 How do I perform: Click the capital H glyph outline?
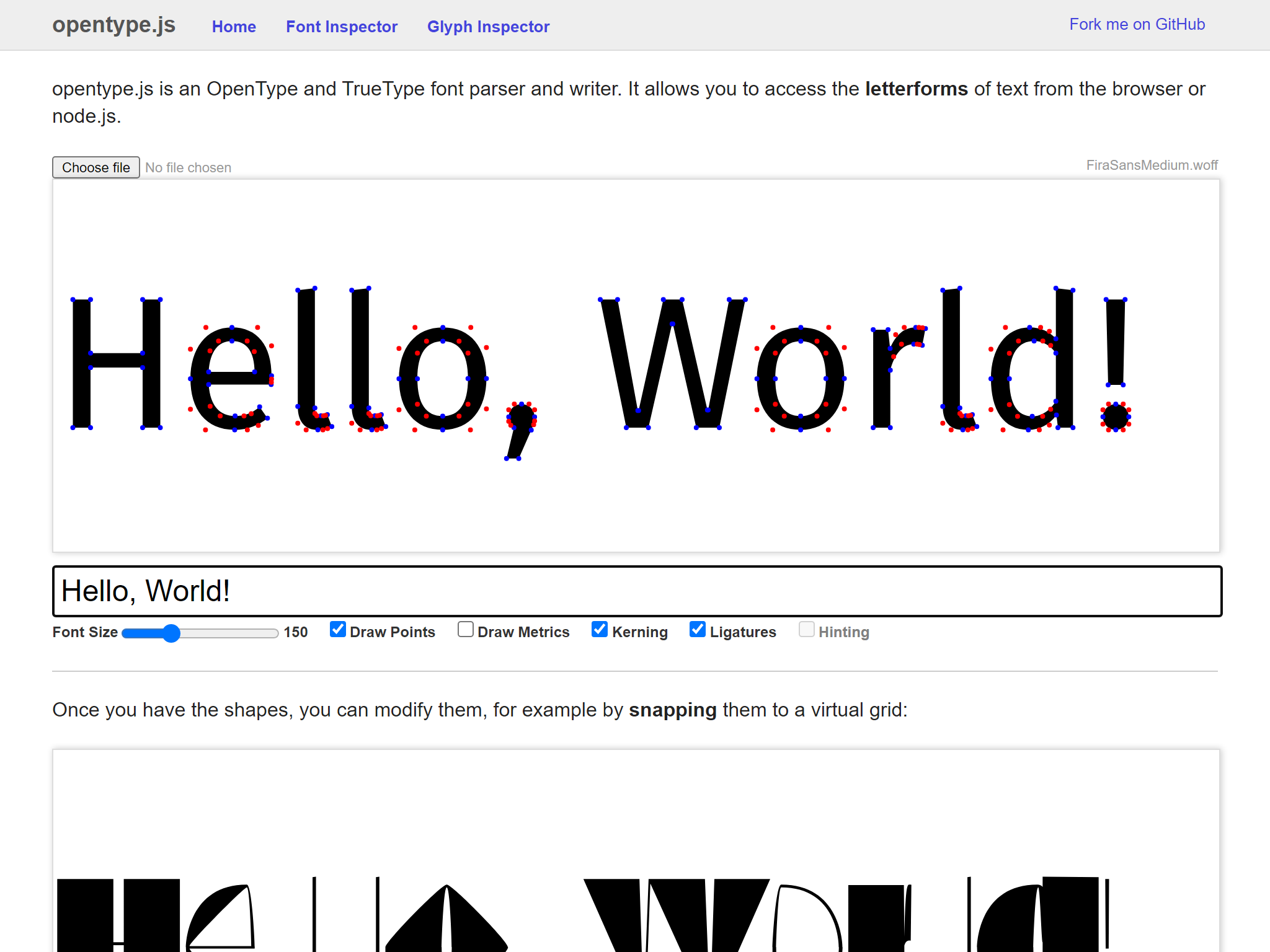pyautogui.click(x=118, y=359)
